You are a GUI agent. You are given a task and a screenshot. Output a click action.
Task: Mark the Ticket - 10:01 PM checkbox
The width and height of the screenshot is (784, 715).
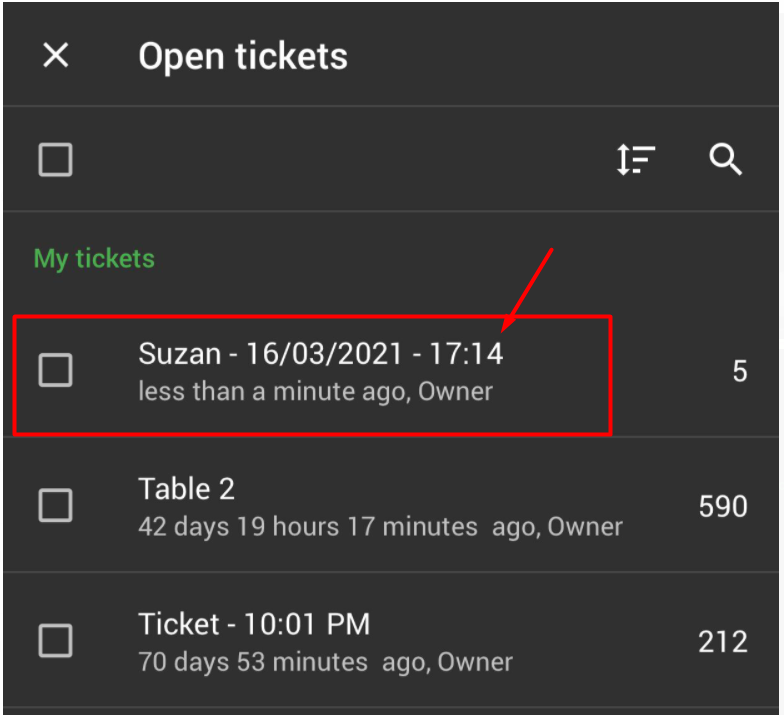coord(55,640)
